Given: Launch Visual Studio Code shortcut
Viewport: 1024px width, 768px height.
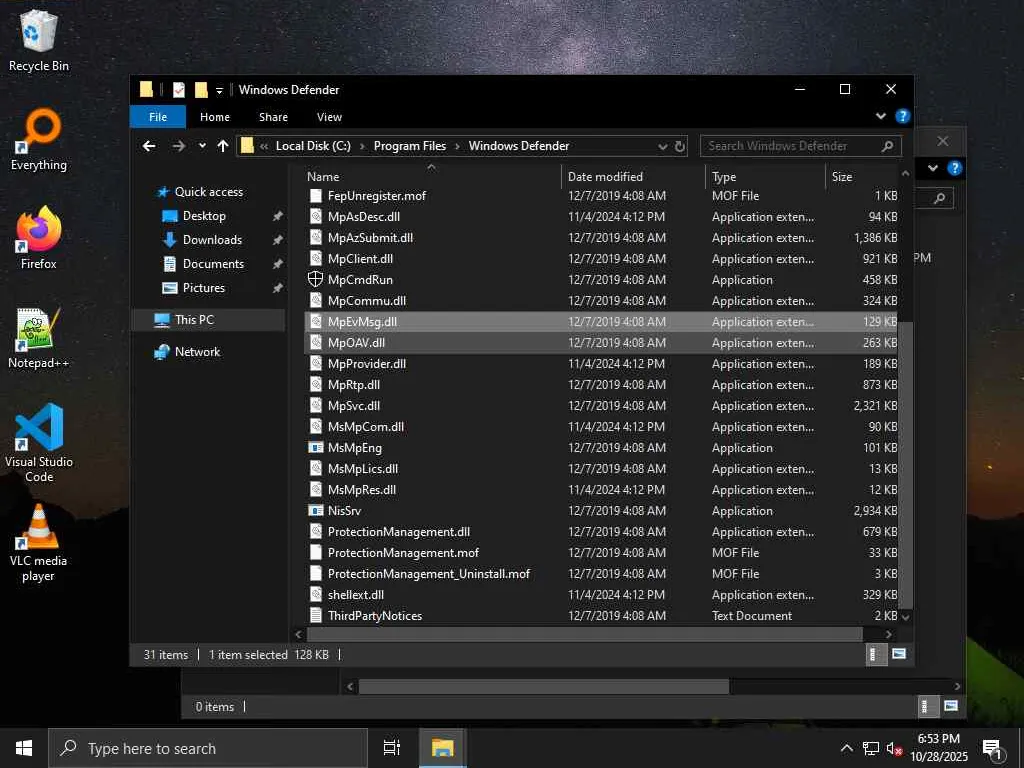Looking at the screenshot, I should pyautogui.click(x=39, y=443).
